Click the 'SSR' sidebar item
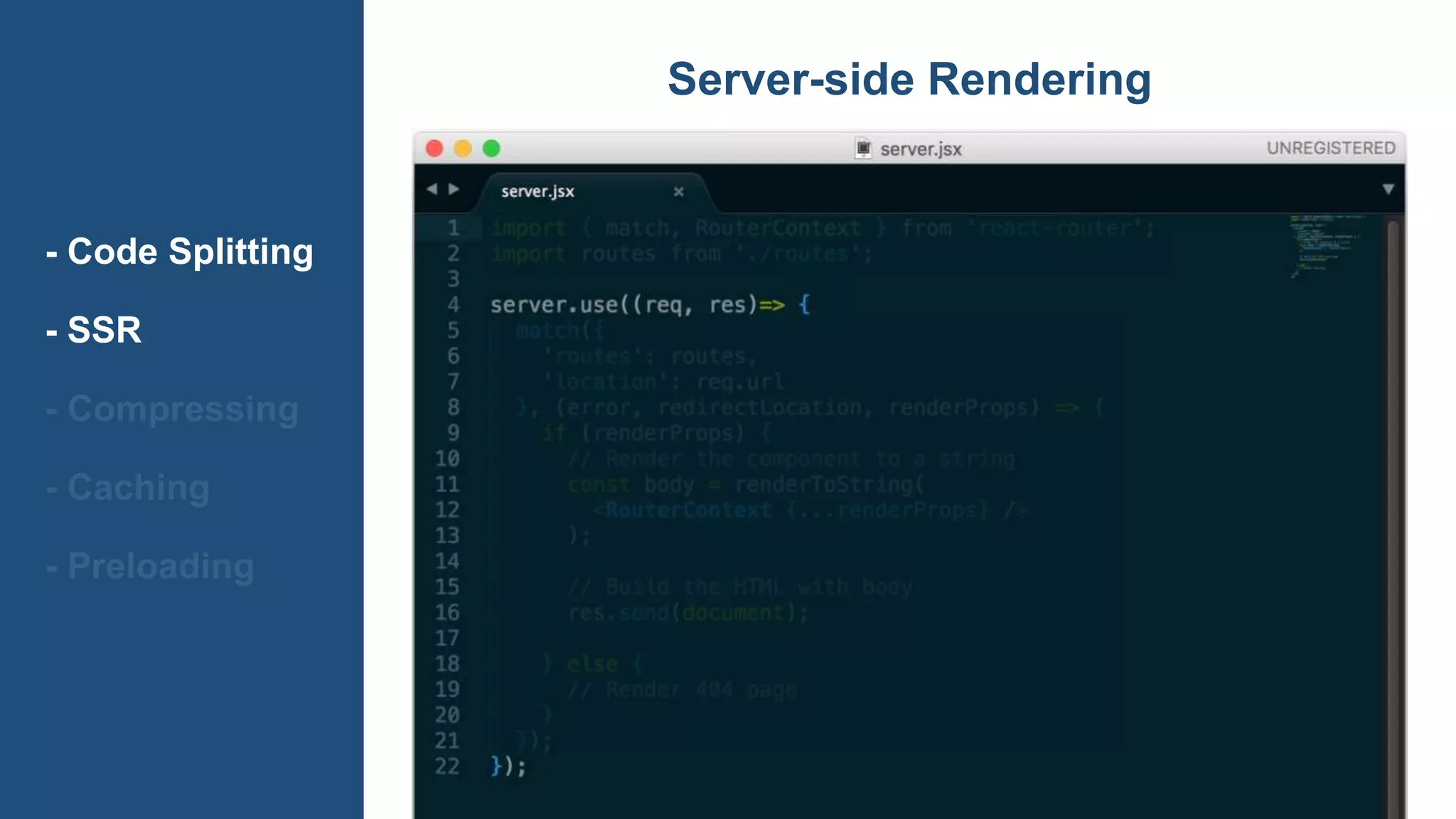Screen dimensions: 1456x819 pos(94,330)
